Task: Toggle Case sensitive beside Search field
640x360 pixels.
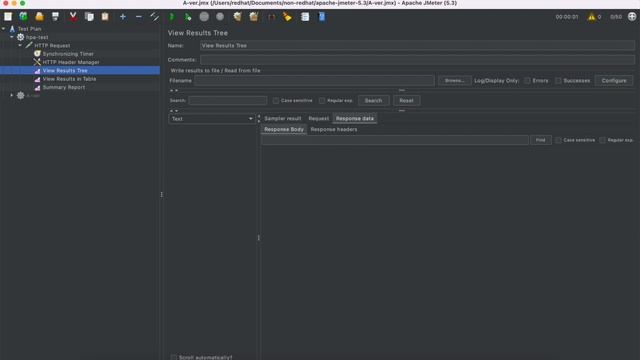Action: pyautogui.click(x=276, y=100)
